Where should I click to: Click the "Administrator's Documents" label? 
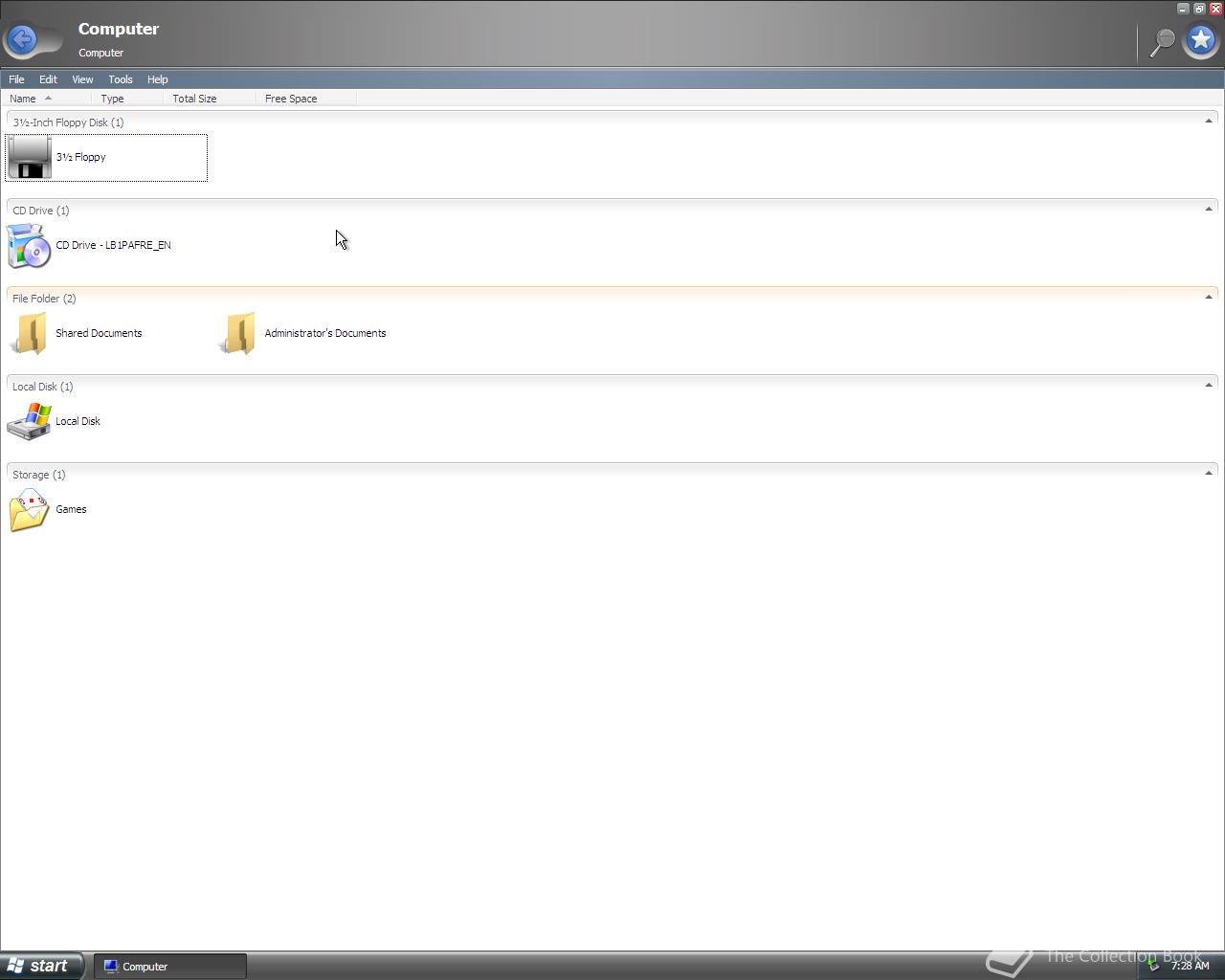click(x=325, y=333)
